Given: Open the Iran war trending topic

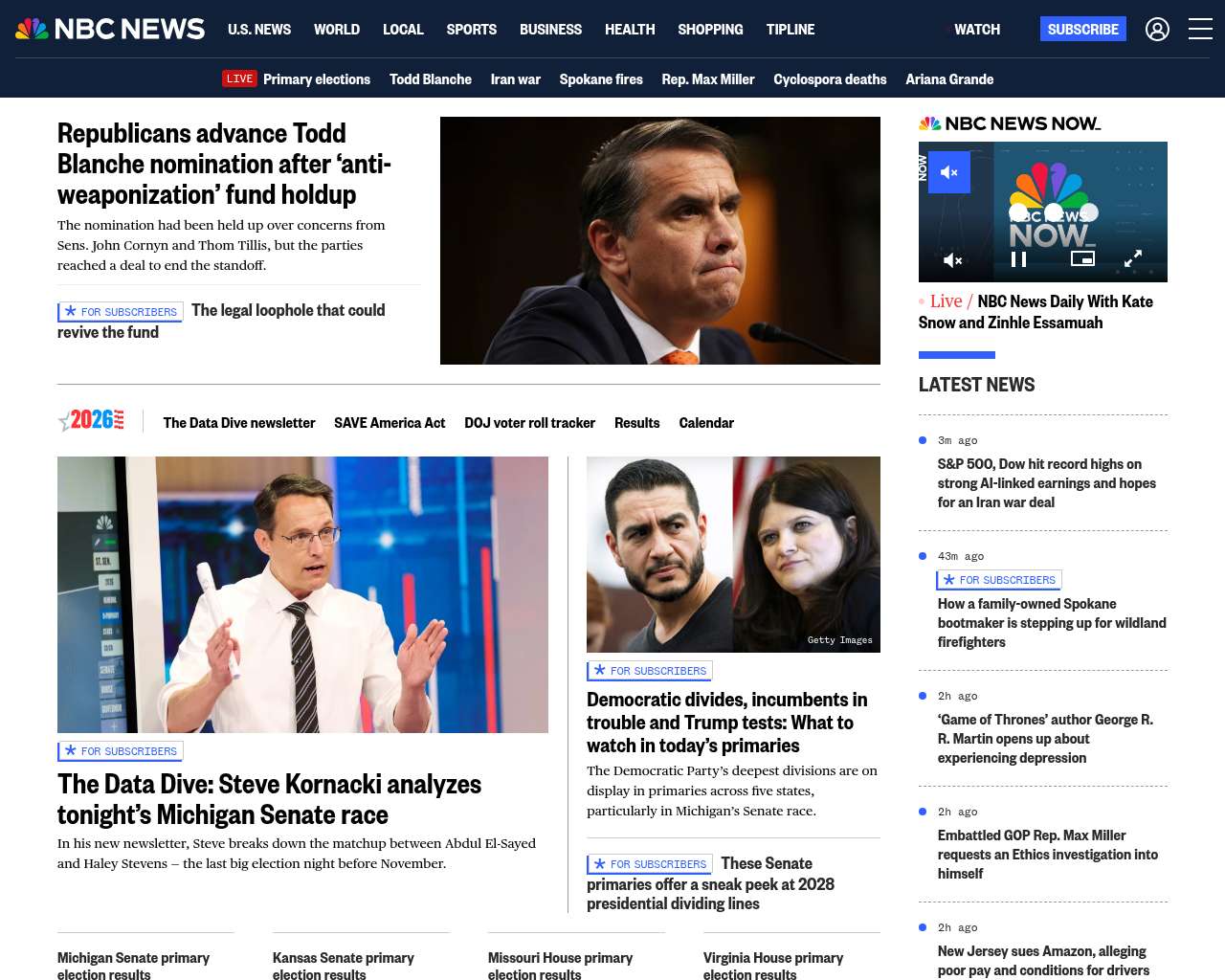Looking at the screenshot, I should [x=516, y=79].
